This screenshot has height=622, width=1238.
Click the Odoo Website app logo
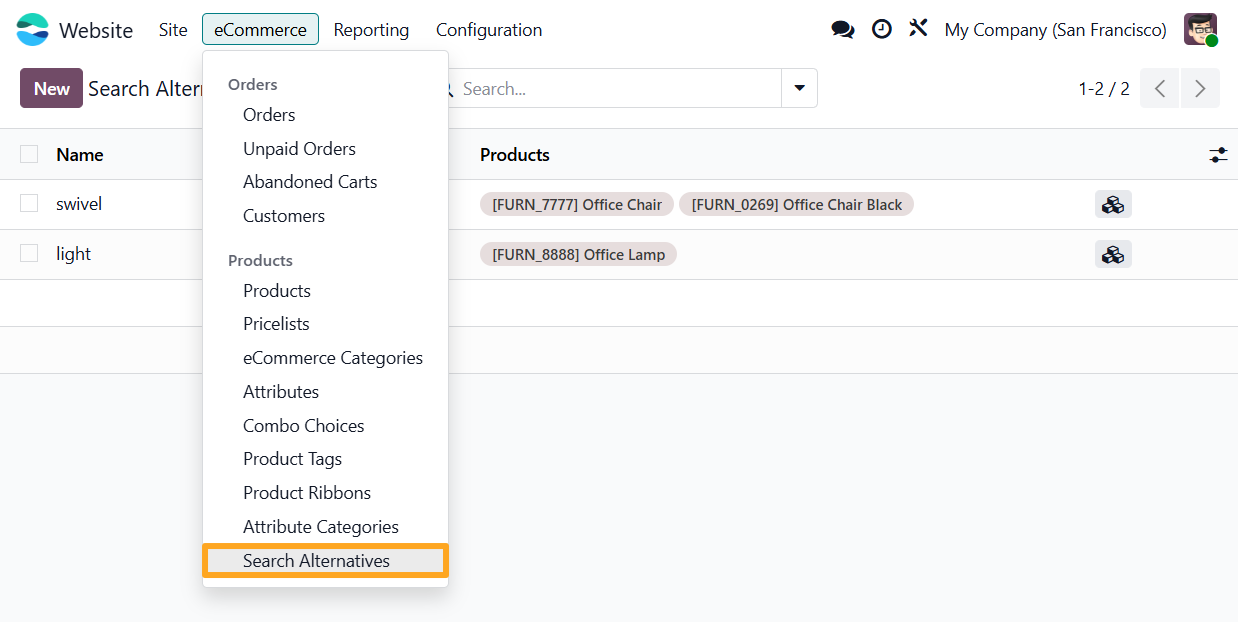pos(32,30)
